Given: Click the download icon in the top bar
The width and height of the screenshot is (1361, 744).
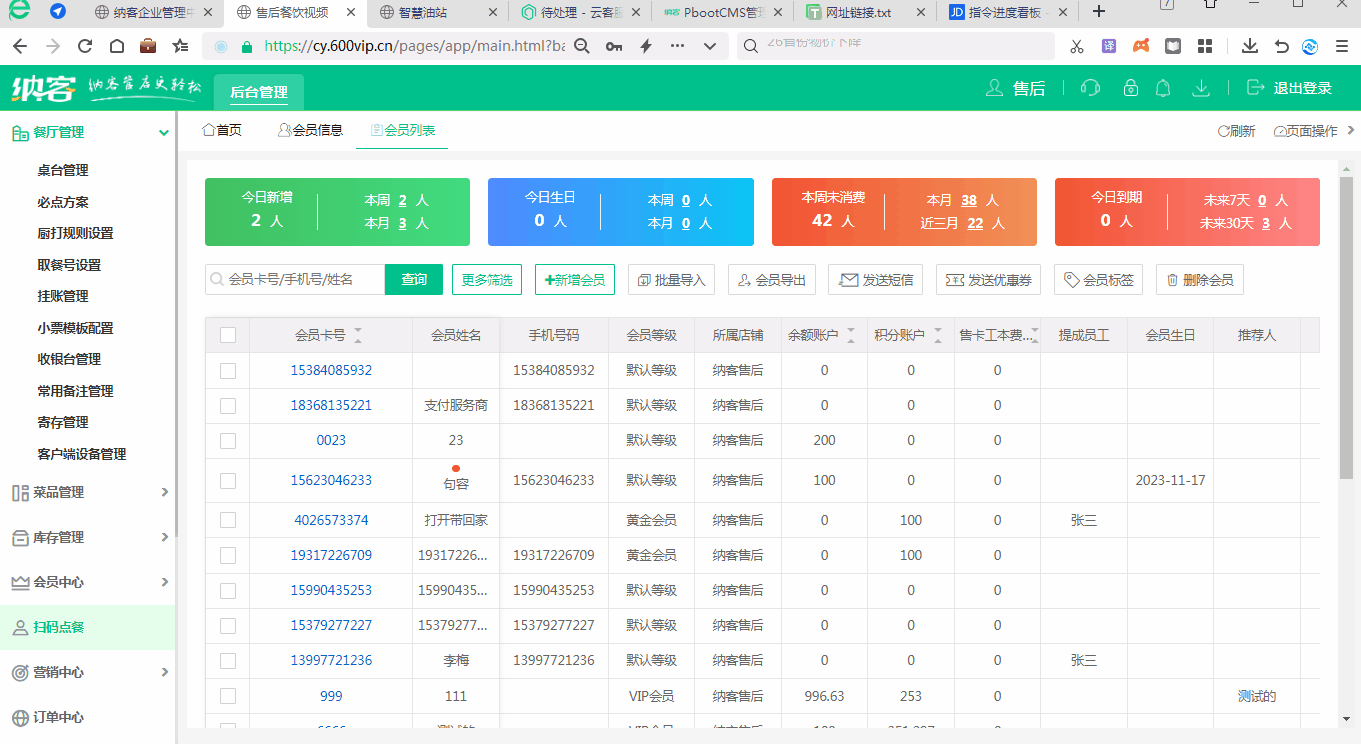Looking at the screenshot, I should pyautogui.click(x=1200, y=88).
